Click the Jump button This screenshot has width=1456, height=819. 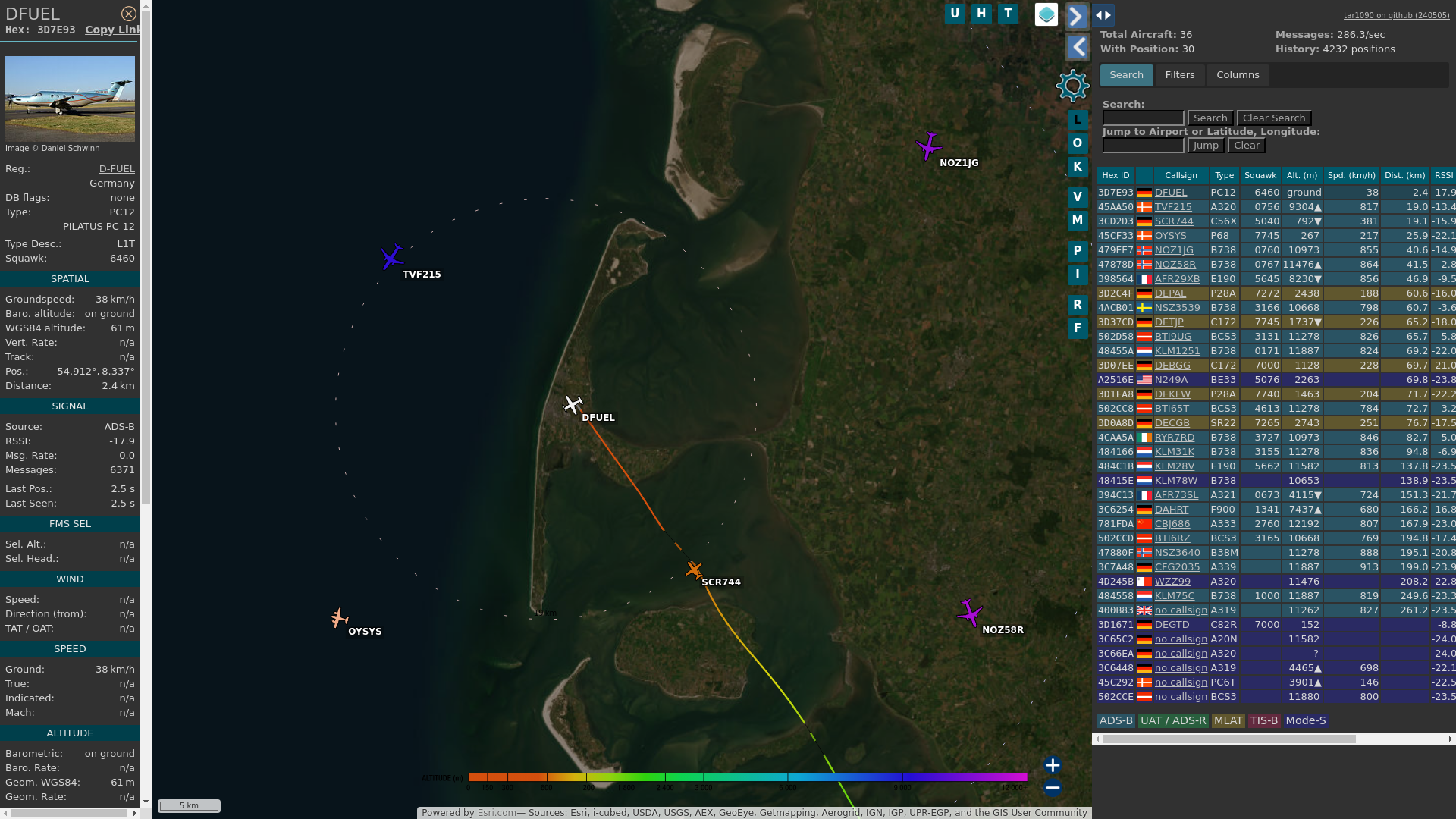click(1205, 146)
